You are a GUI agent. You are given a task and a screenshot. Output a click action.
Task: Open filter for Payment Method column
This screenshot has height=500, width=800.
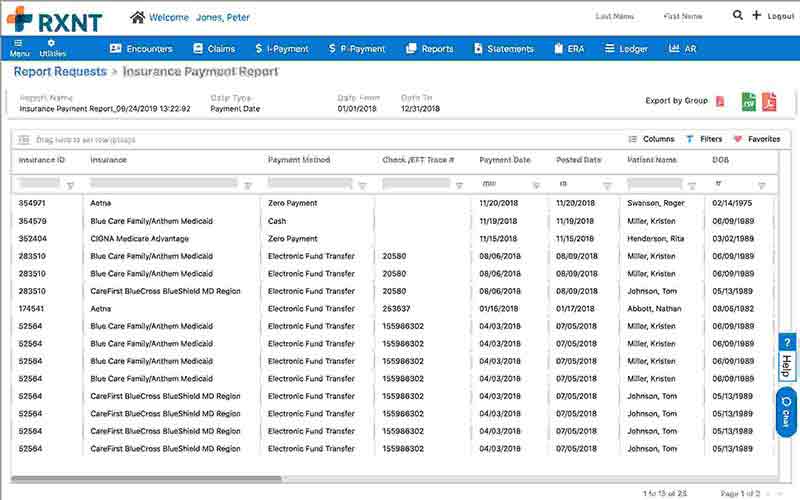point(362,185)
